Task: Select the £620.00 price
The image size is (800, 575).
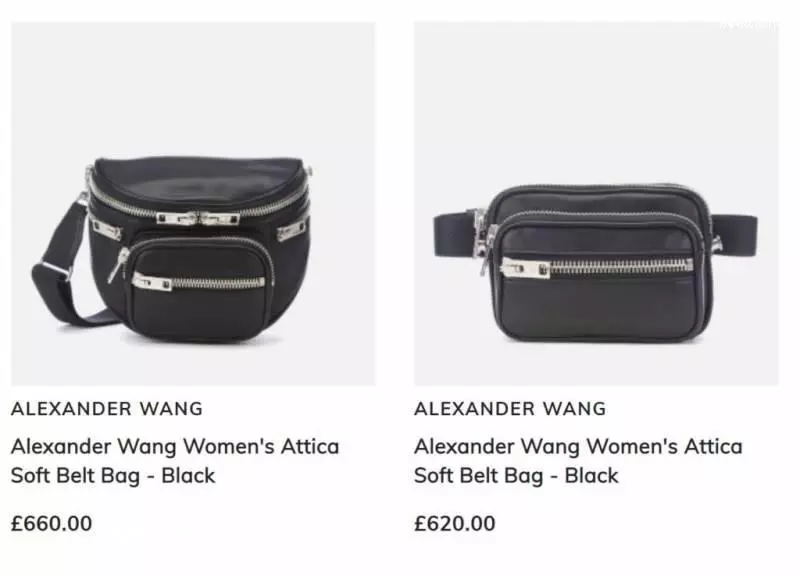Action: [x=455, y=523]
